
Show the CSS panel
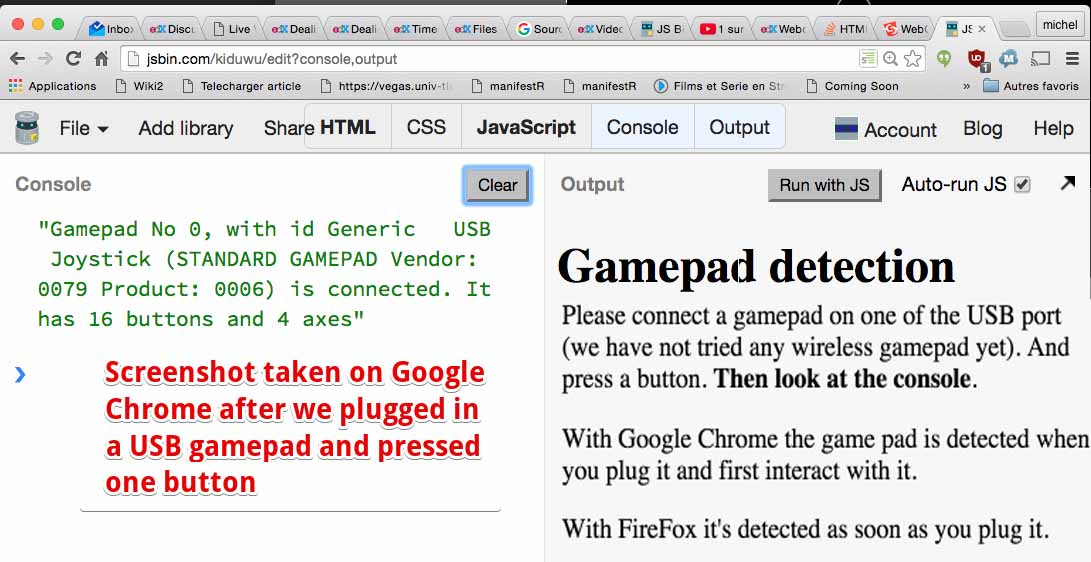pyautogui.click(x=427, y=127)
